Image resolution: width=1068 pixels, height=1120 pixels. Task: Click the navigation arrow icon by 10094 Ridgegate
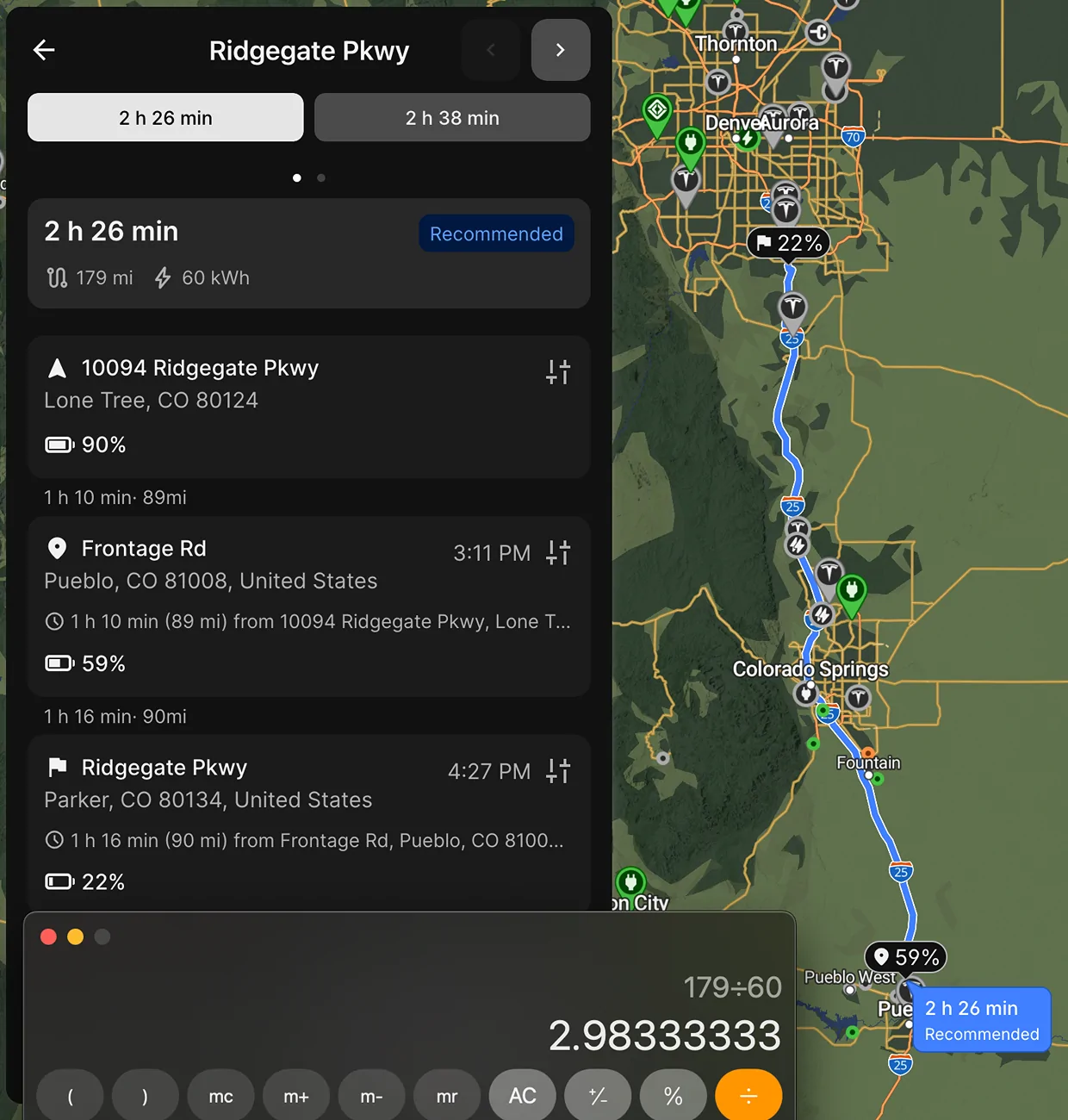pos(57,368)
